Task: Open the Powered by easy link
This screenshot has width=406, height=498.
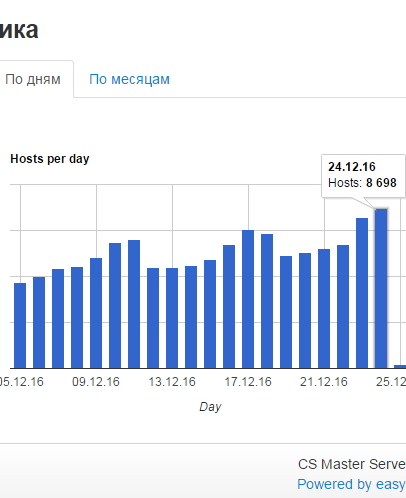Action: (x=351, y=484)
